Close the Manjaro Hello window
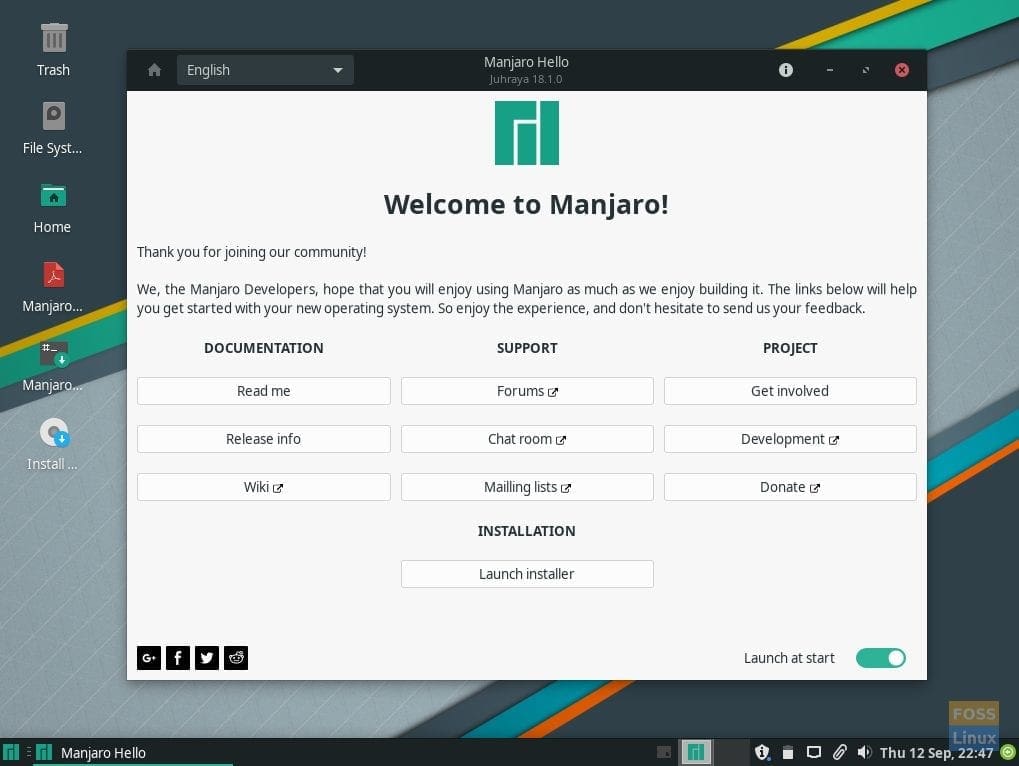Viewport: 1019px width, 766px height. point(902,70)
